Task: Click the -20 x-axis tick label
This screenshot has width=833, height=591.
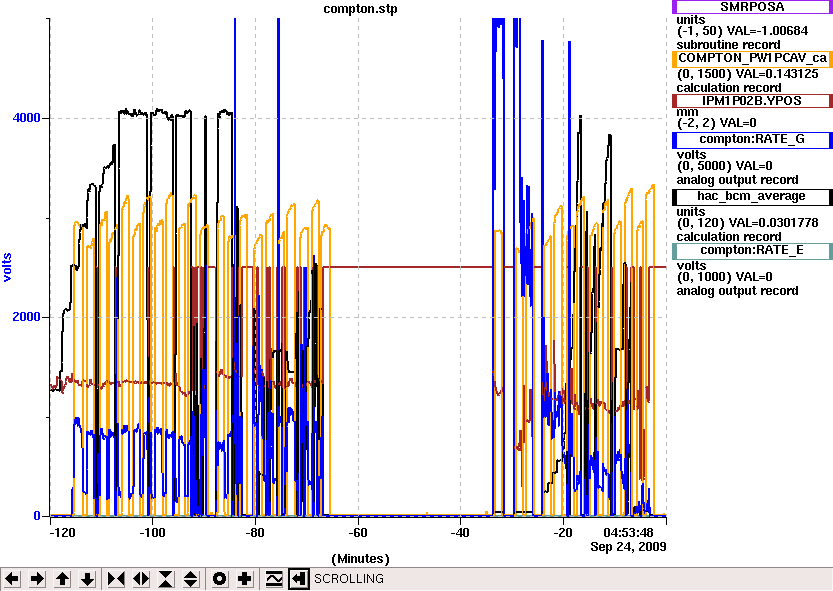Action: (563, 533)
